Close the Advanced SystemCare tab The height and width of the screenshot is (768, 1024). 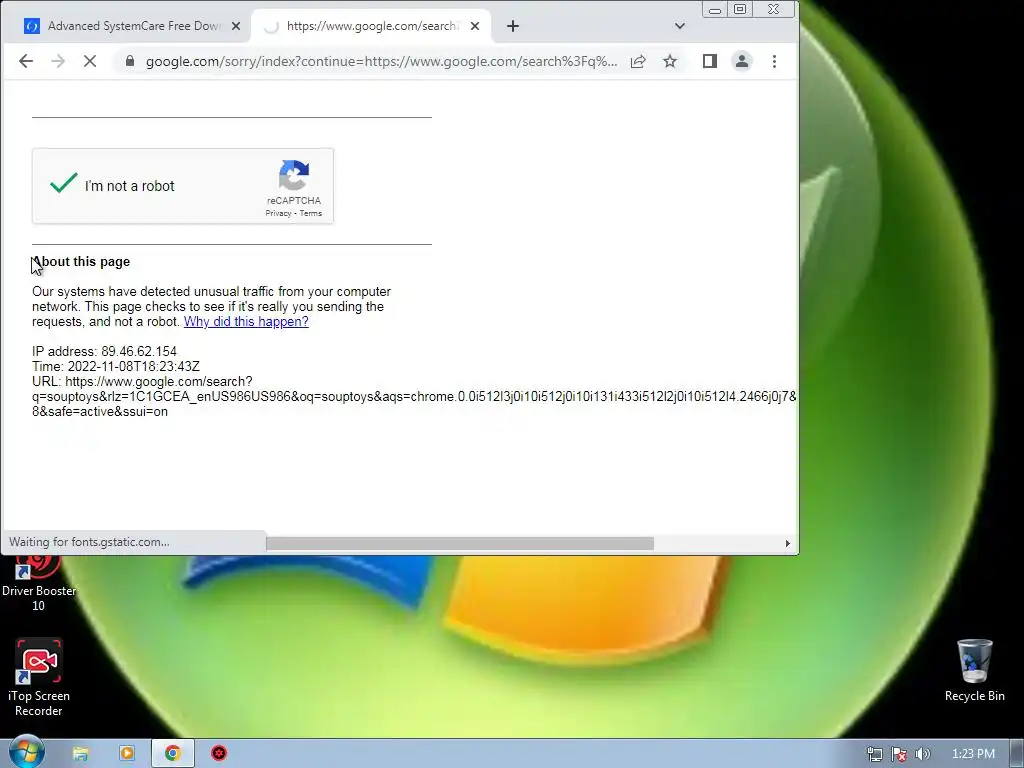pyautogui.click(x=236, y=26)
